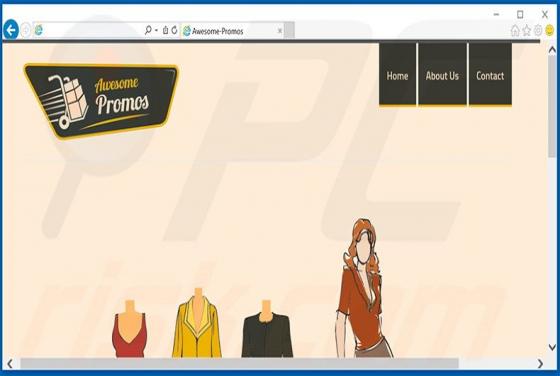Click the yellow coat thumbnail

197,323
